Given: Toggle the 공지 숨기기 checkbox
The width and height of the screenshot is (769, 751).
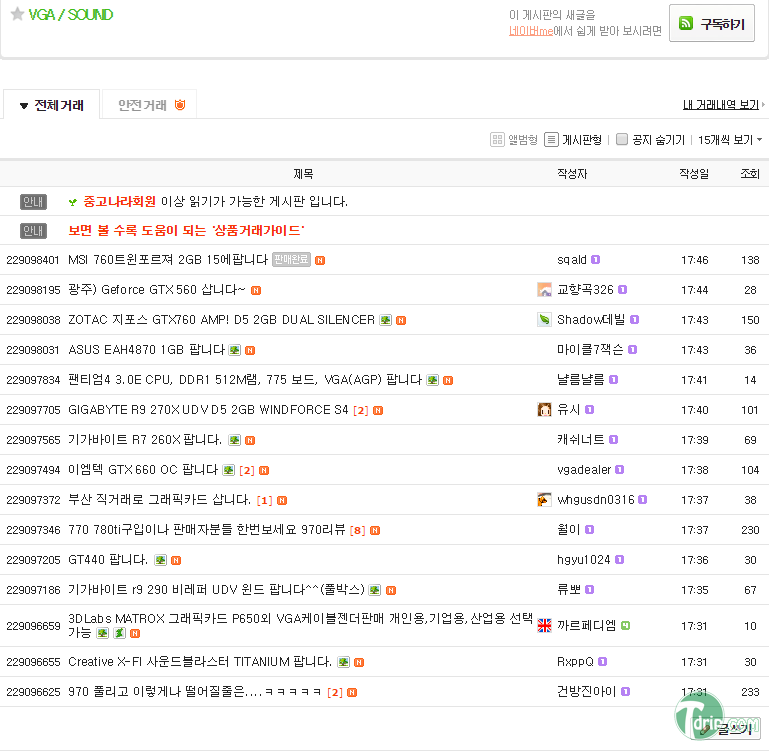Looking at the screenshot, I should 622,139.
